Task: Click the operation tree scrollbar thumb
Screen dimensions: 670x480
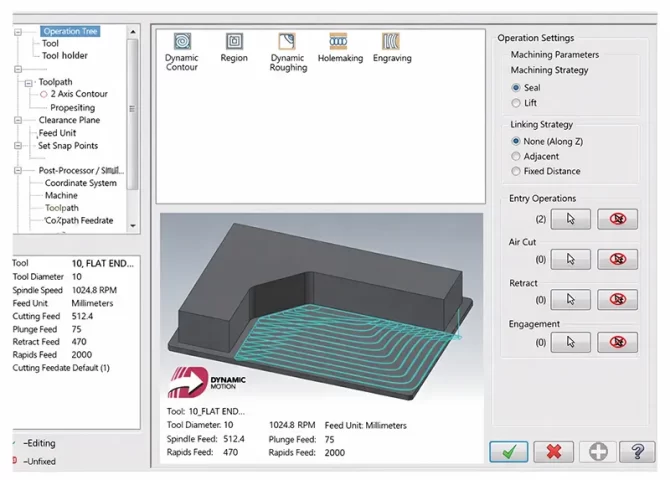Action: [x=133, y=114]
